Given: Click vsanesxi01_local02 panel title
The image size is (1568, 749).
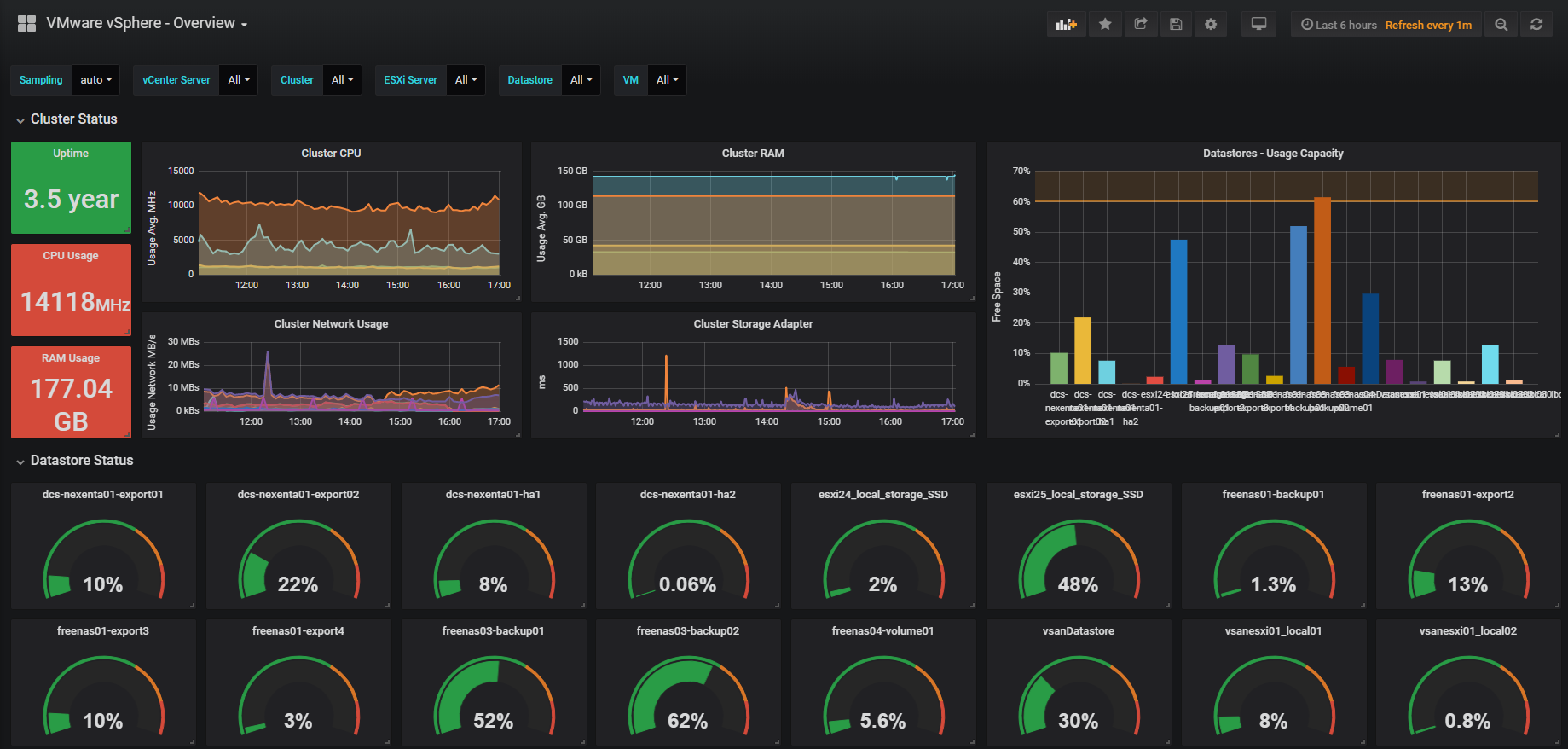Looking at the screenshot, I should tap(1468, 631).
